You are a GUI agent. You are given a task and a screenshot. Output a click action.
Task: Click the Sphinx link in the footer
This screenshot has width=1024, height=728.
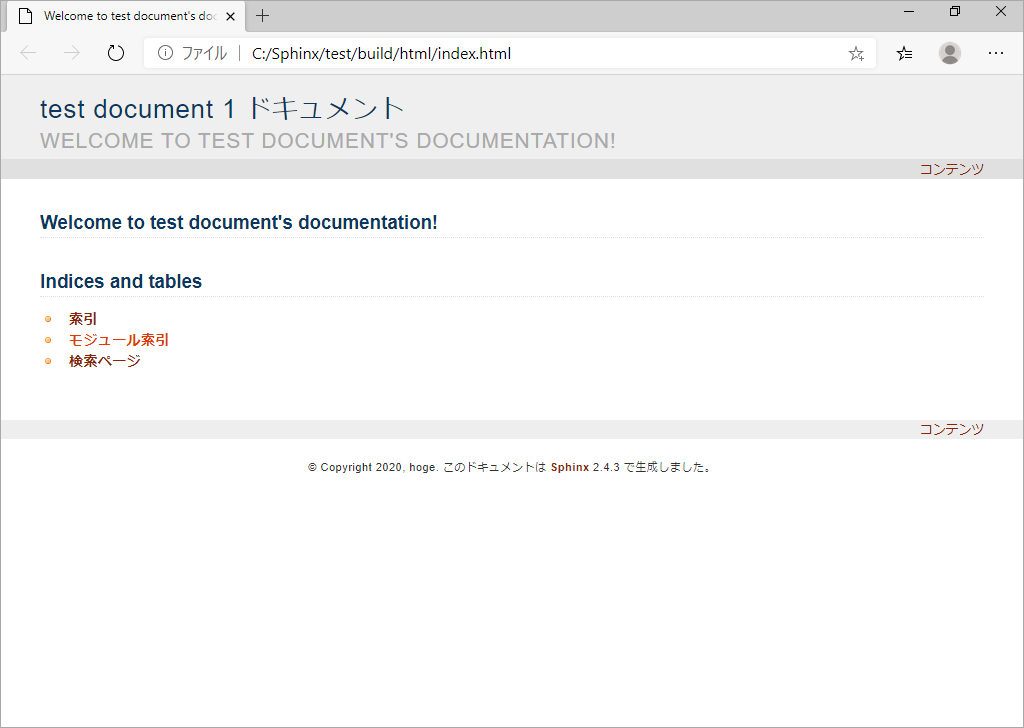pyautogui.click(x=570, y=467)
